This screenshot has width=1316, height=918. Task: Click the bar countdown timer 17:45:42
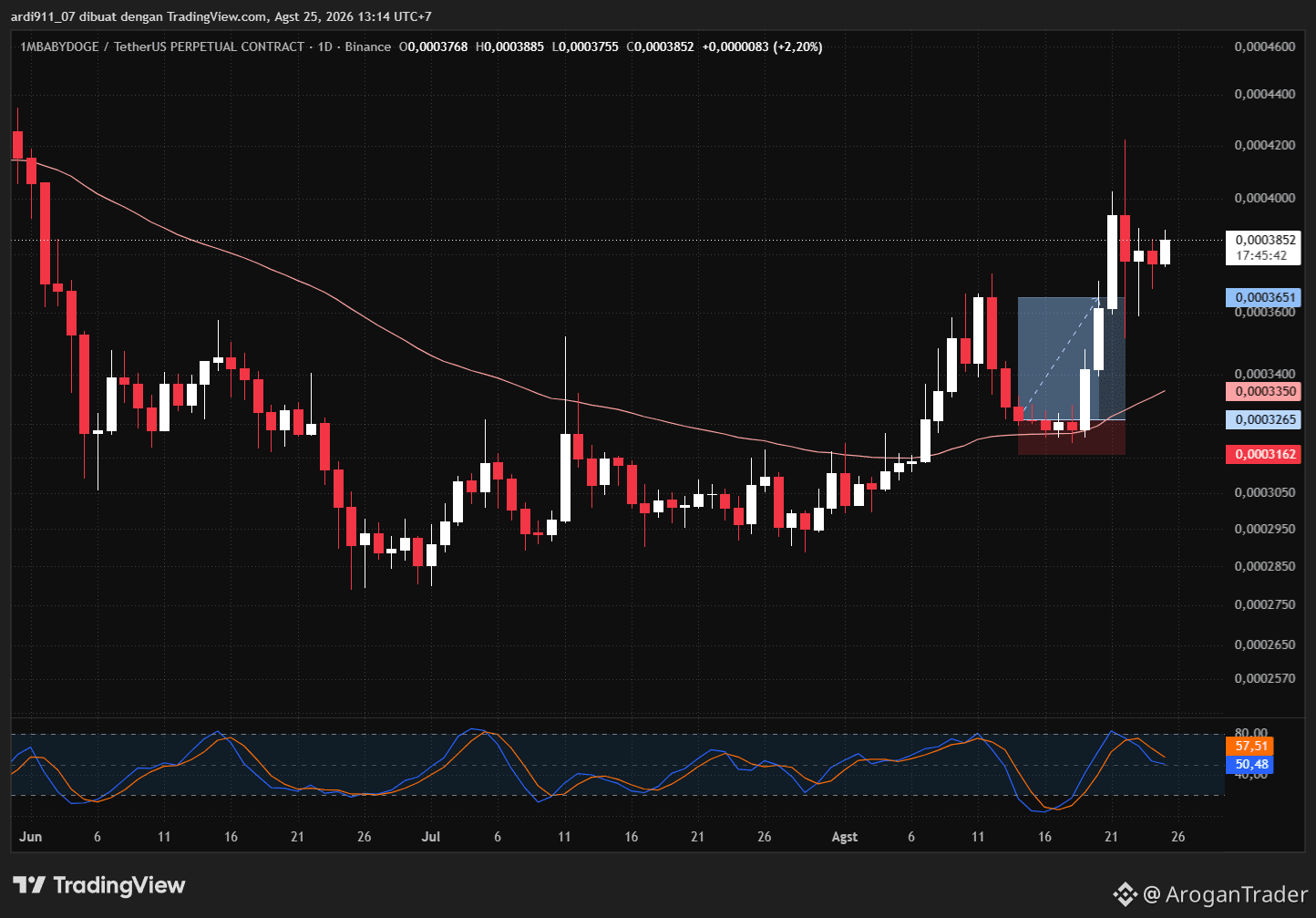(1262, 255)
